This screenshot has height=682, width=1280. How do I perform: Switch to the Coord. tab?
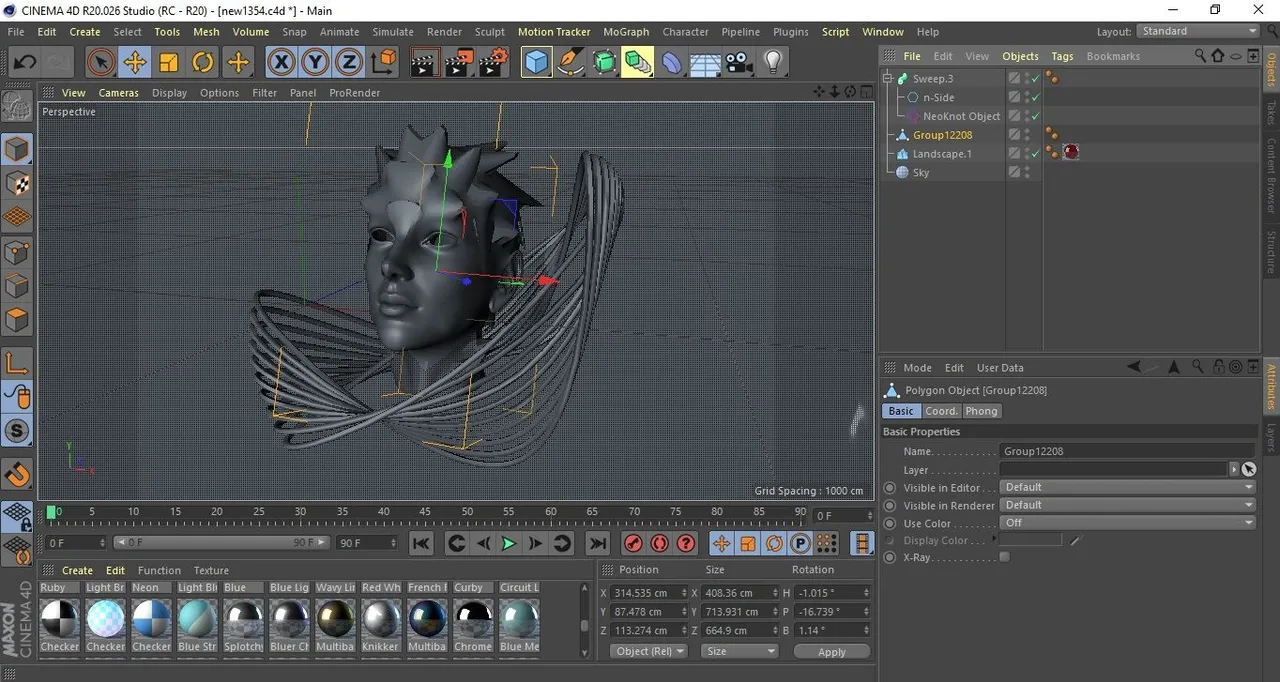click(941, 411)
